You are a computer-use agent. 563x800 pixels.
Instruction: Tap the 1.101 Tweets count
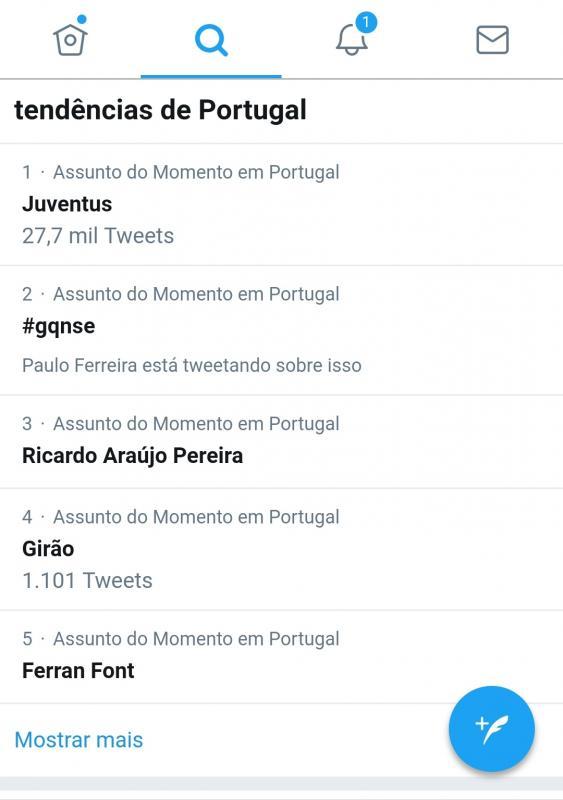[87, 581]
